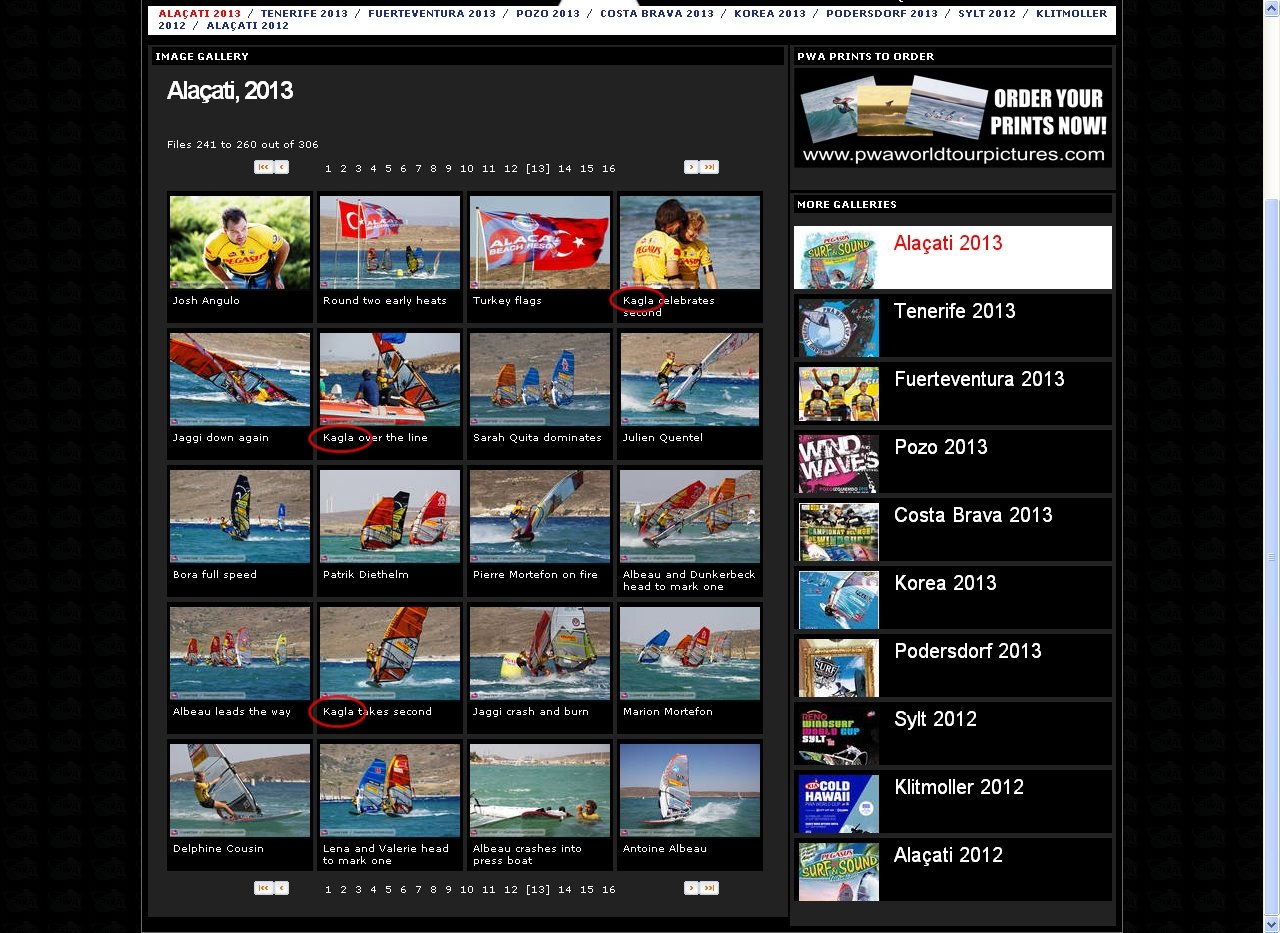Click next page arrow below the gallery
The height and width of the screenshot is (933, 1280).
[691, 888]
